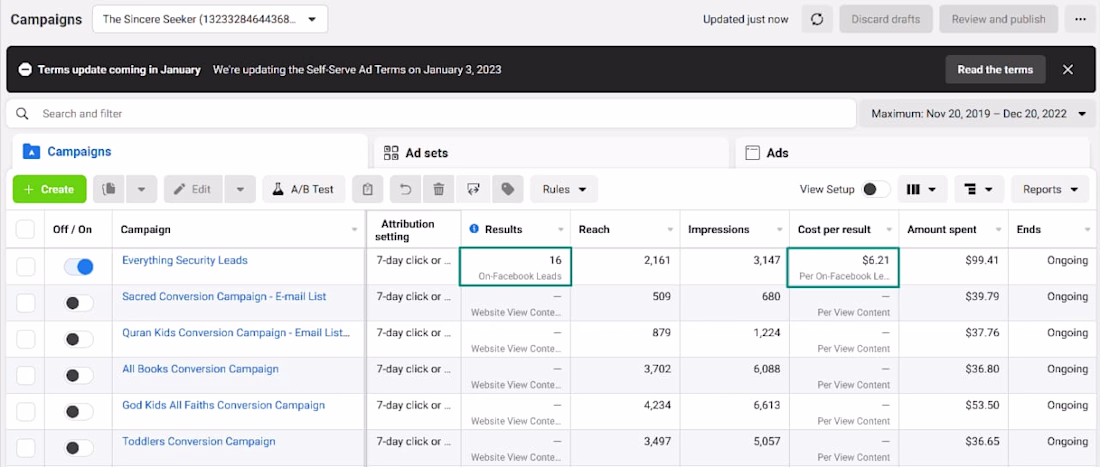Enable All Books Conversion Campaign toggle
The width and height of the screenshot is (1100, 467).
click(x=79, y=376)
